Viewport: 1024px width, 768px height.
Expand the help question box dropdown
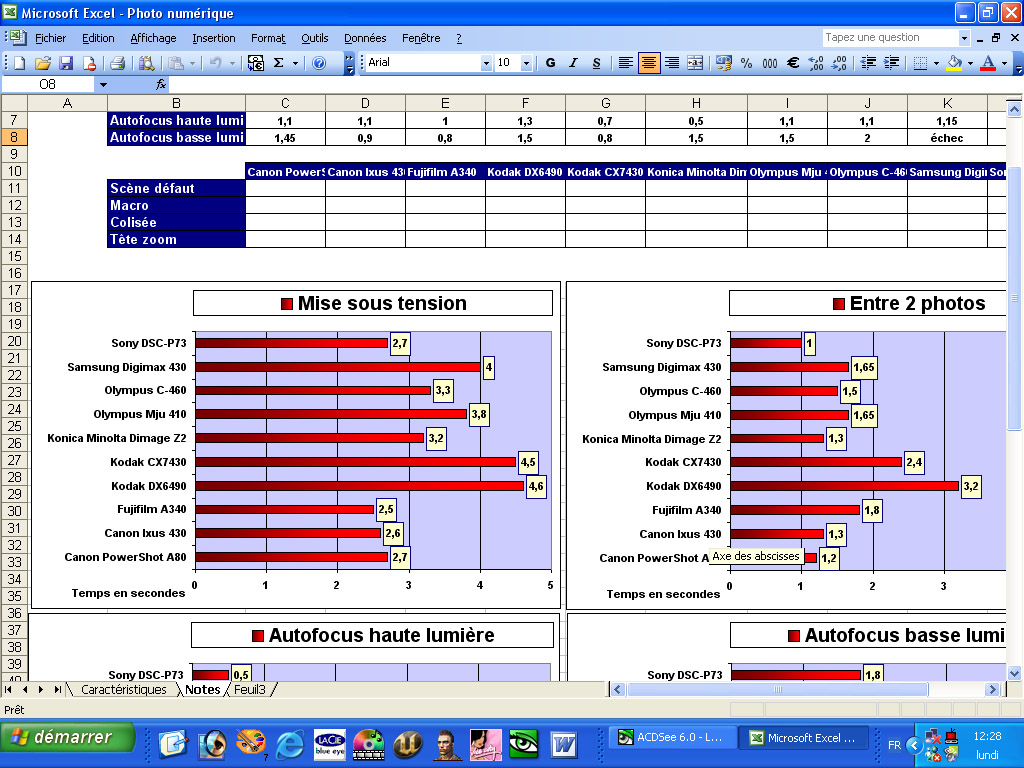(964, 38)
